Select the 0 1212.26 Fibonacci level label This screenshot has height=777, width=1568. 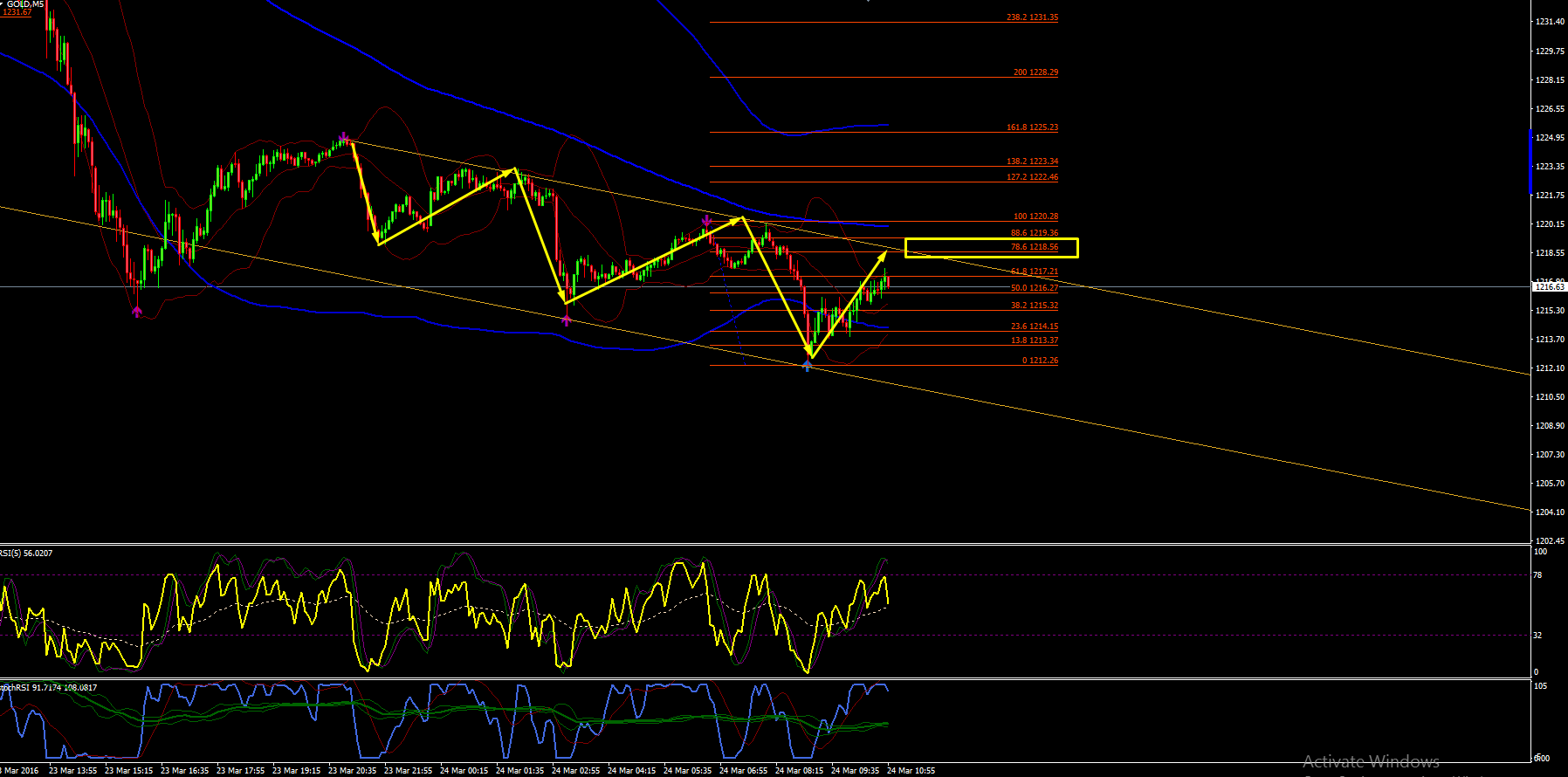[1040, 361]
